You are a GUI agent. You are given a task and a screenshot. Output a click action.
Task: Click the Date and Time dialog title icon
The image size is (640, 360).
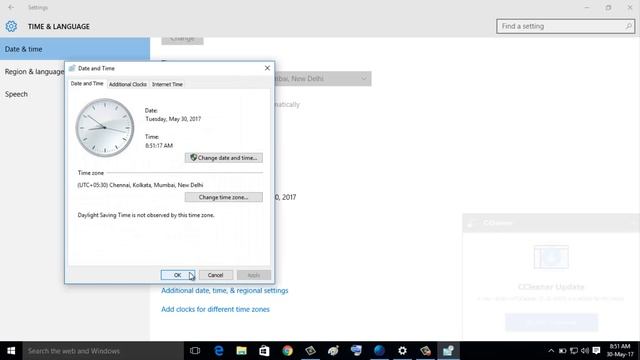point(72,68)
